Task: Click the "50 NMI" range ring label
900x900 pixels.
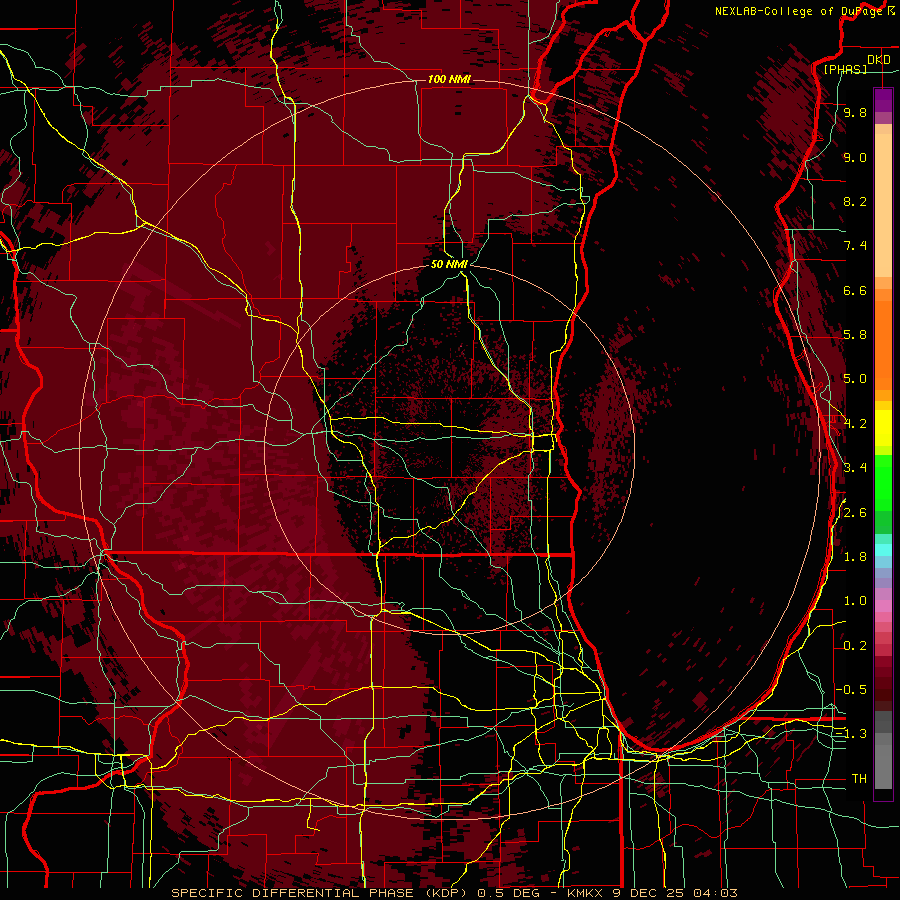Action: click(x=449, y=264)
